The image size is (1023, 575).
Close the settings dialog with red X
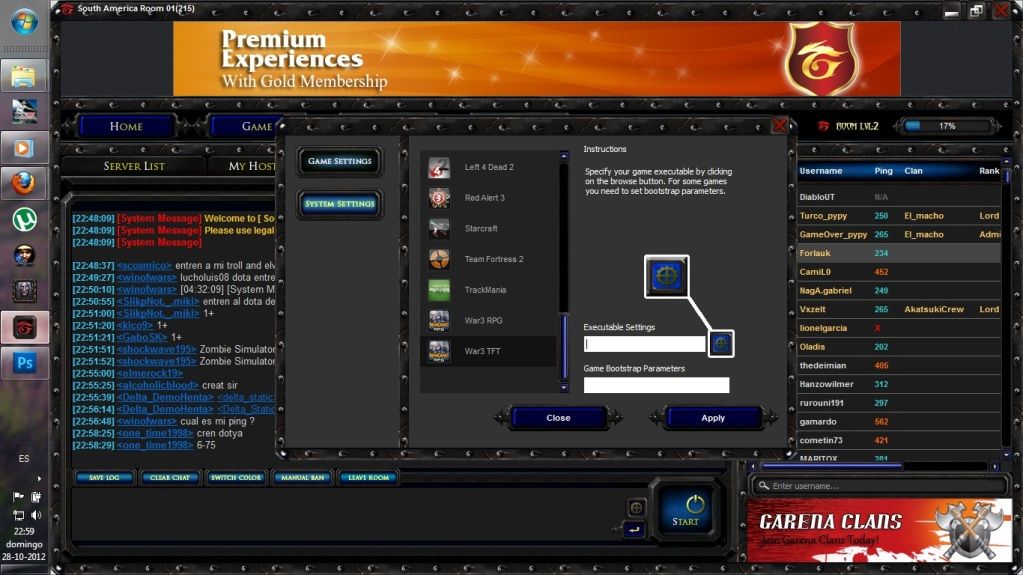click(779, 125)
